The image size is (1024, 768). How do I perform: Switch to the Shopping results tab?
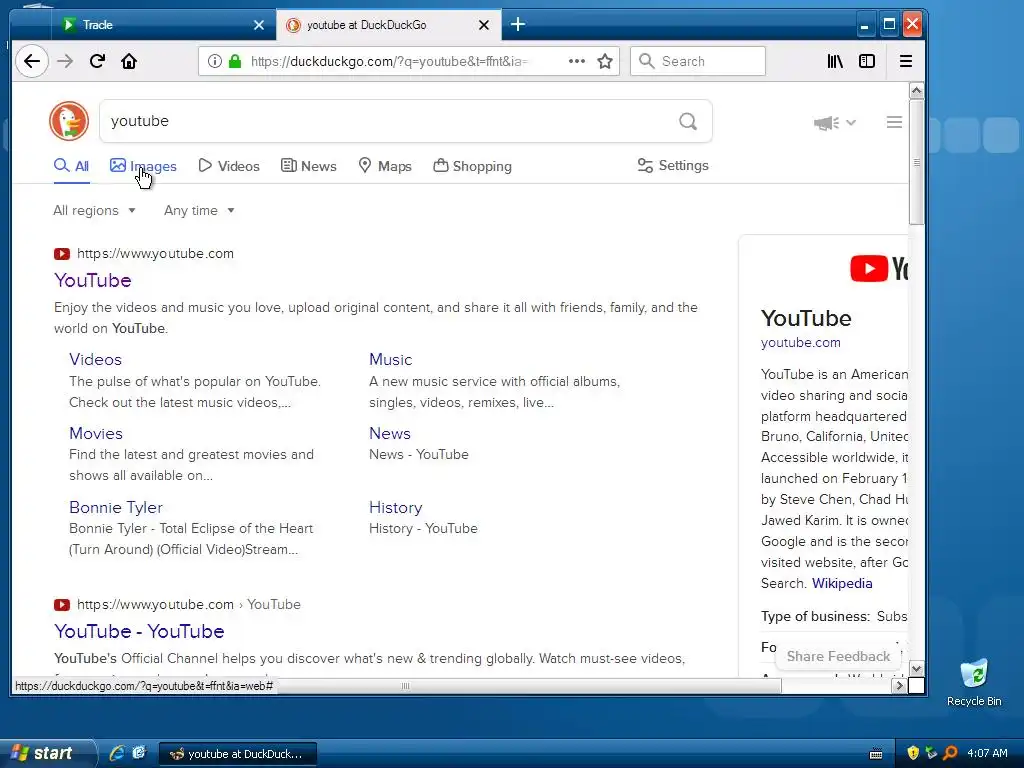pyautogui.click(x=473, y=166)
